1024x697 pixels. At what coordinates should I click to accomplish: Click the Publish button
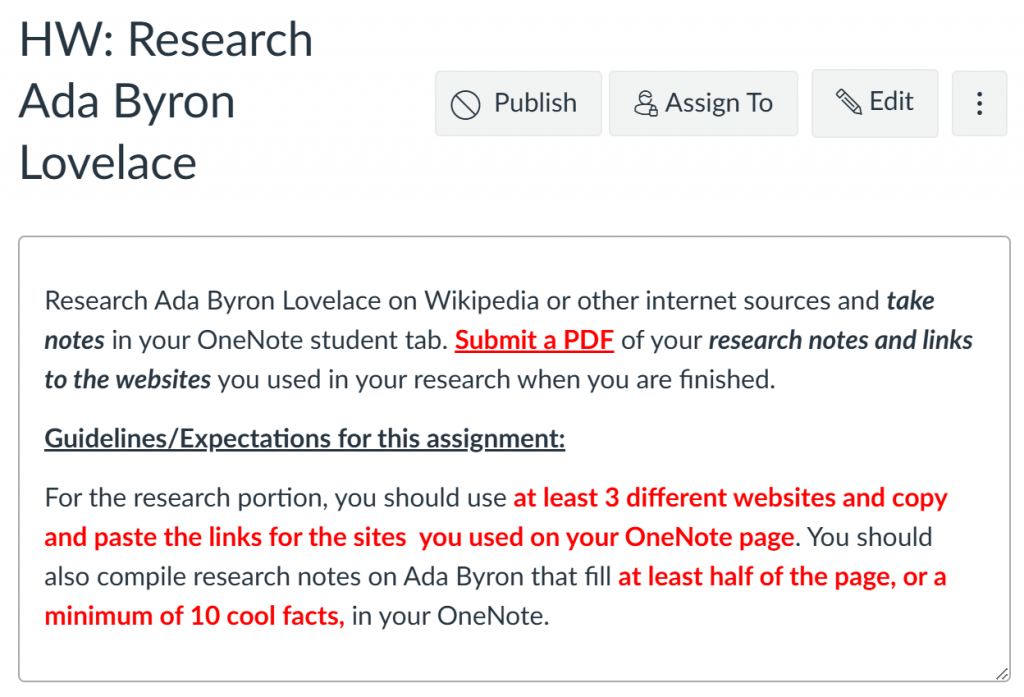click(518, 103)
